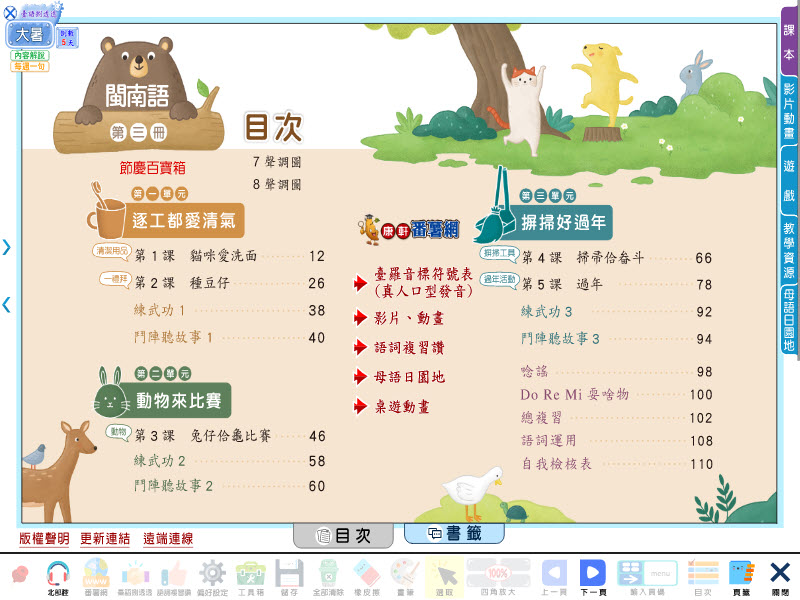Expand the left panel right-pointing chevron
The image size is (800, 600).
pos(6,247)
